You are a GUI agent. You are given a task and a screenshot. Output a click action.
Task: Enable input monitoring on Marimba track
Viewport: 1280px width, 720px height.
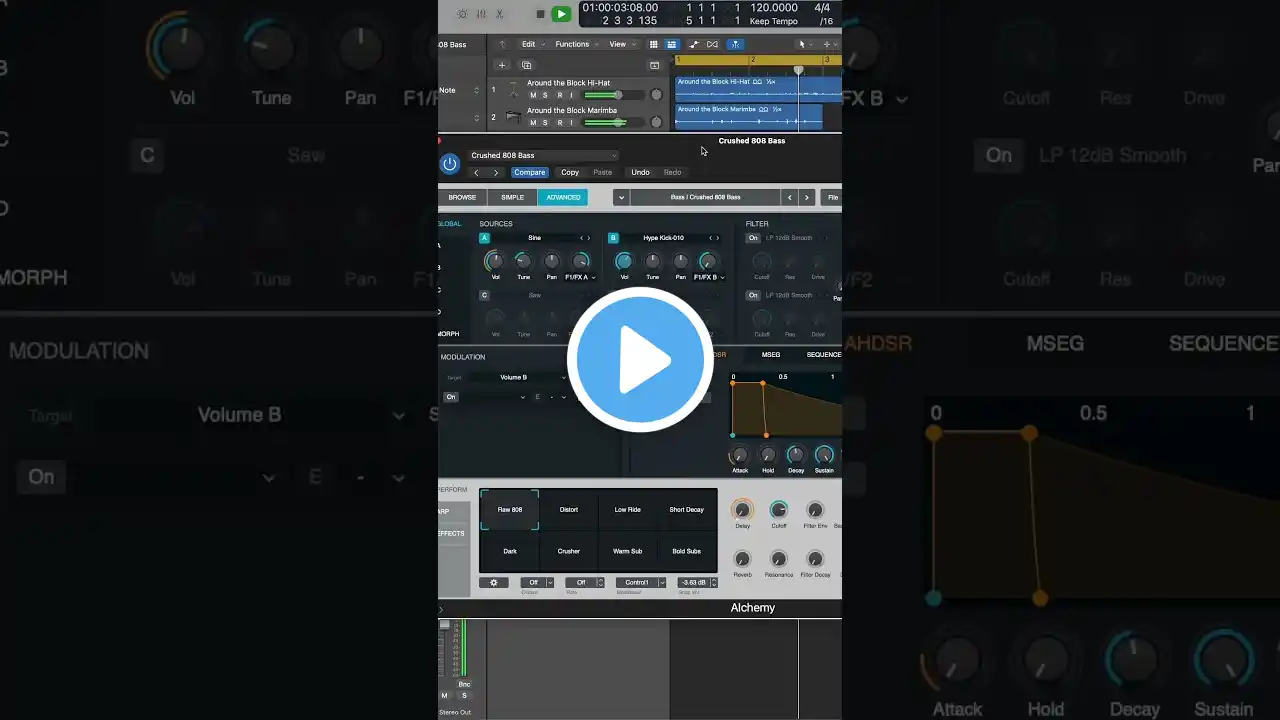point(571,122)
